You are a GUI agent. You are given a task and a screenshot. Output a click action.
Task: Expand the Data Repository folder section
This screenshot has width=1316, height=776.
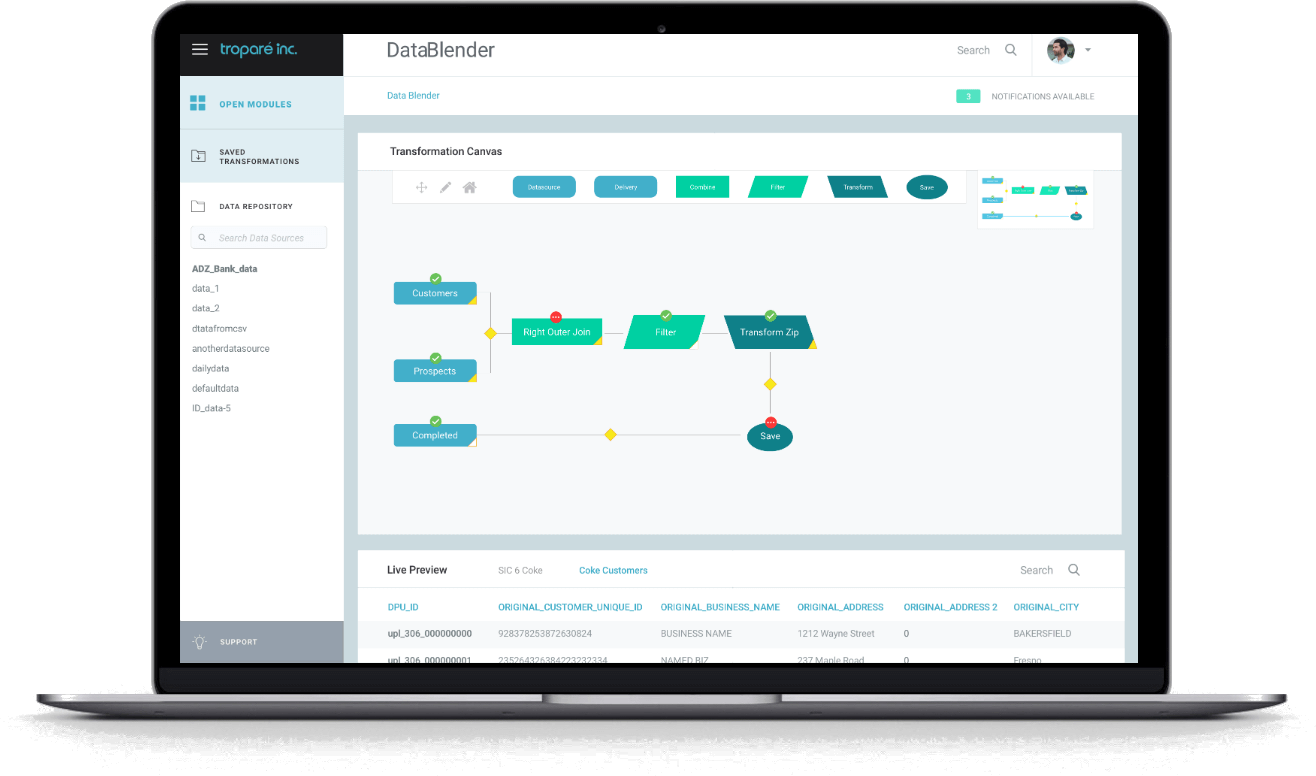click(x=198, y=206)
